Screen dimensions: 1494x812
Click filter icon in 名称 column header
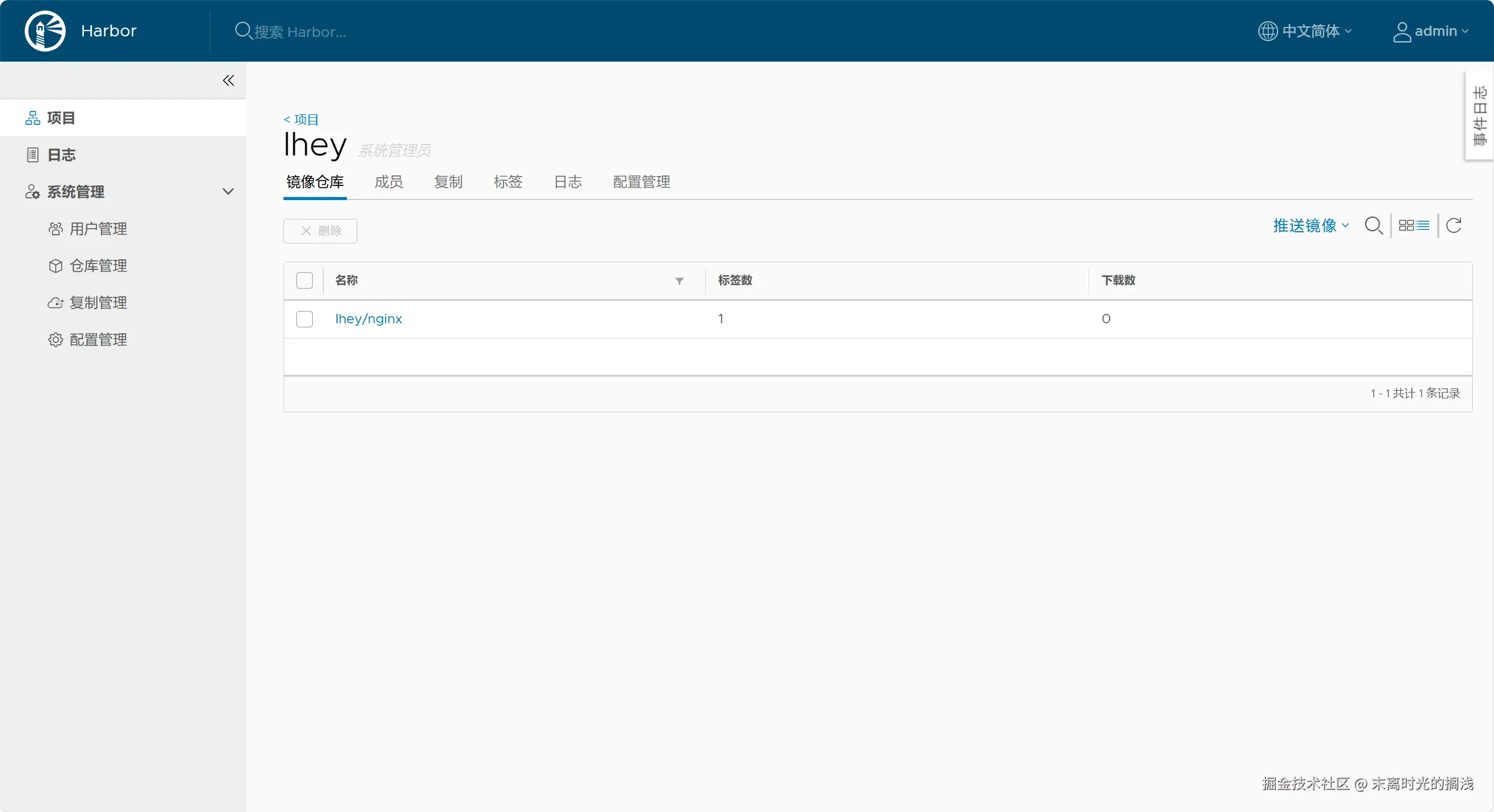(679, 281)
